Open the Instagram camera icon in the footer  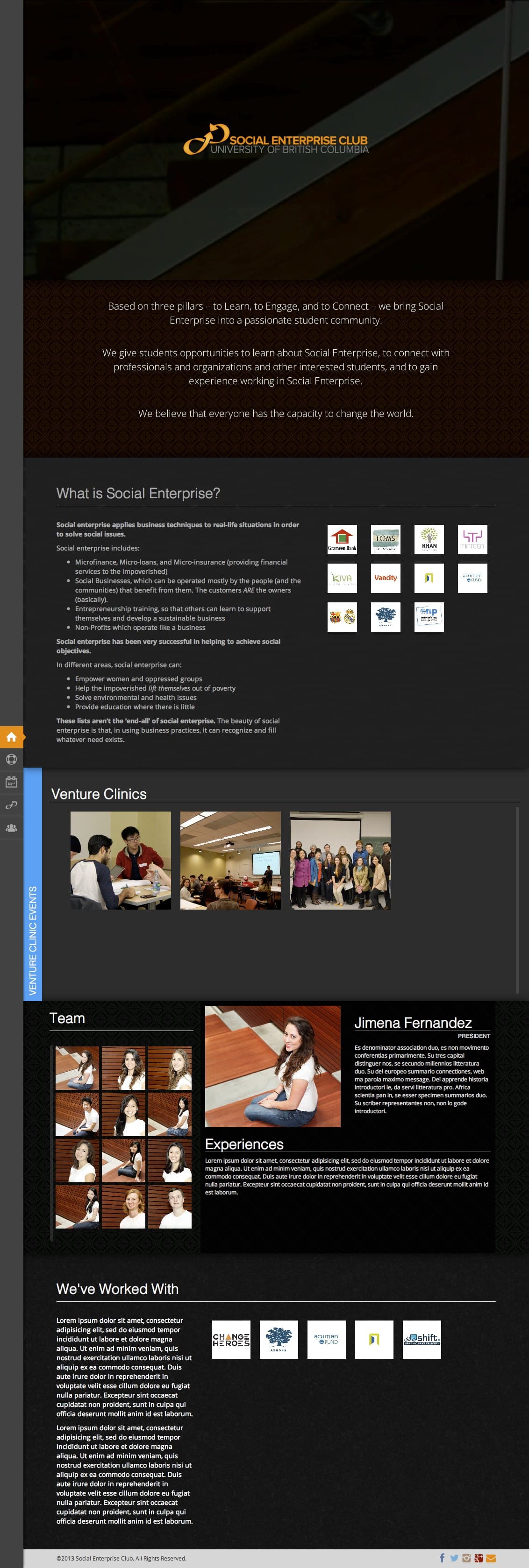click(x=466, y=1558)
